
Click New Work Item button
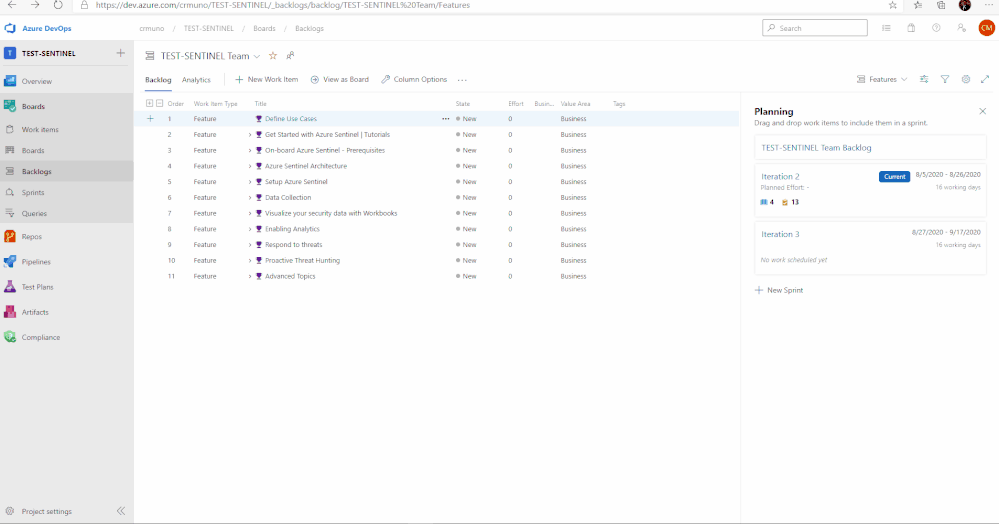pyautogui.click(x=266, y=80)
